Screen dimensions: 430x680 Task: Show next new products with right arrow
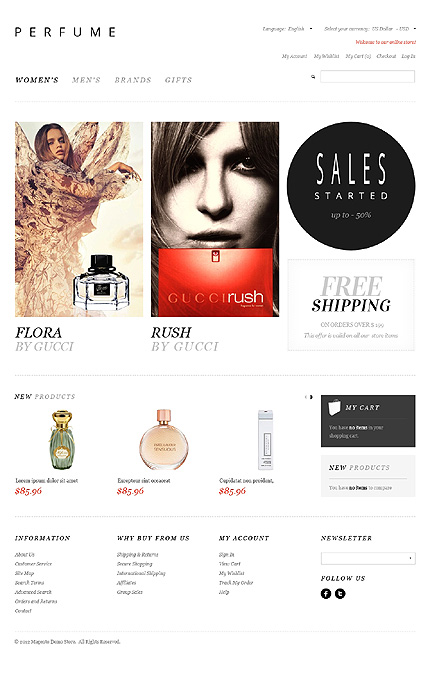[311, 397]
